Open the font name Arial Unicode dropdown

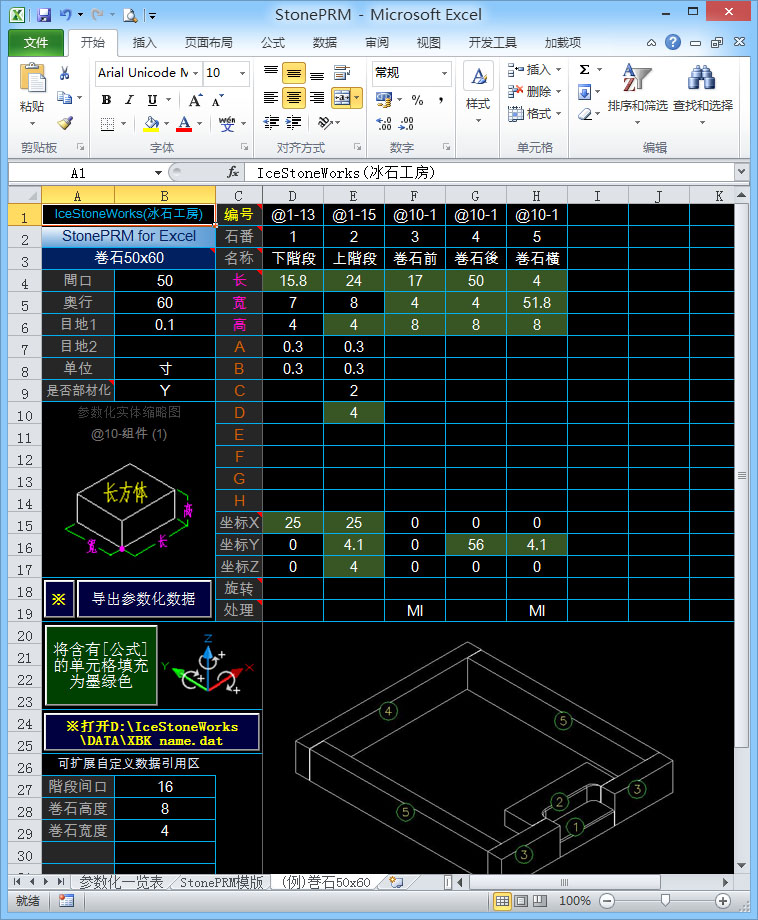tap(195, 73)
